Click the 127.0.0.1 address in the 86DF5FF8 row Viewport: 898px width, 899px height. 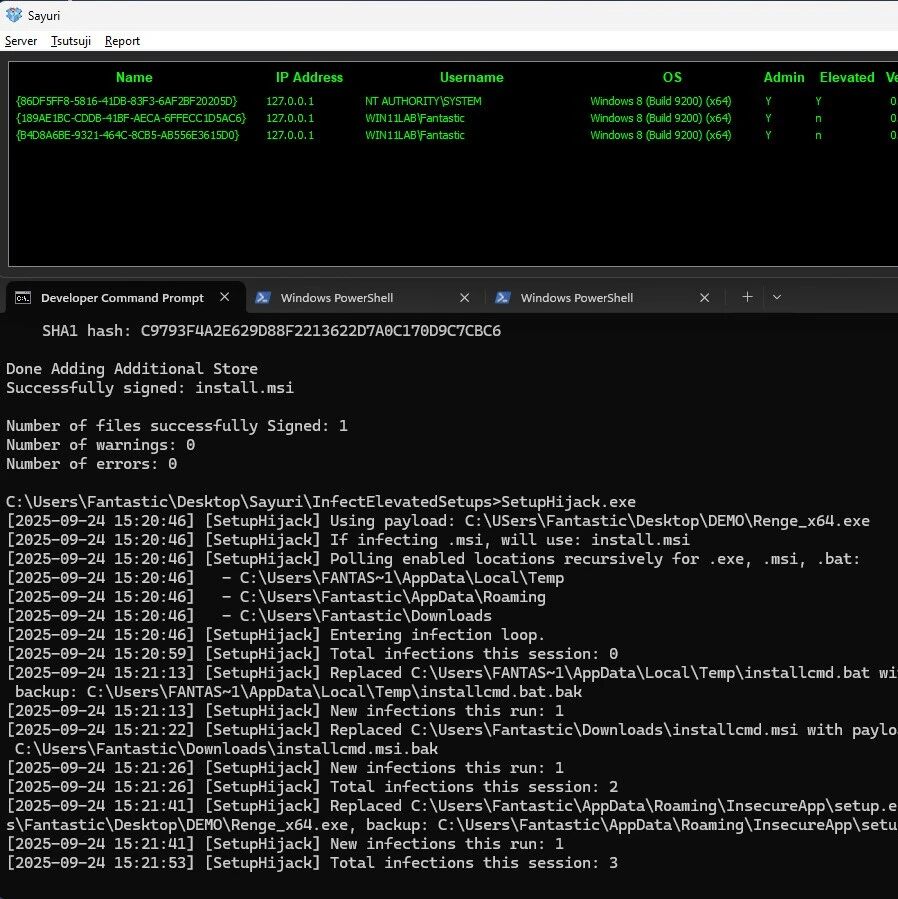290,101
